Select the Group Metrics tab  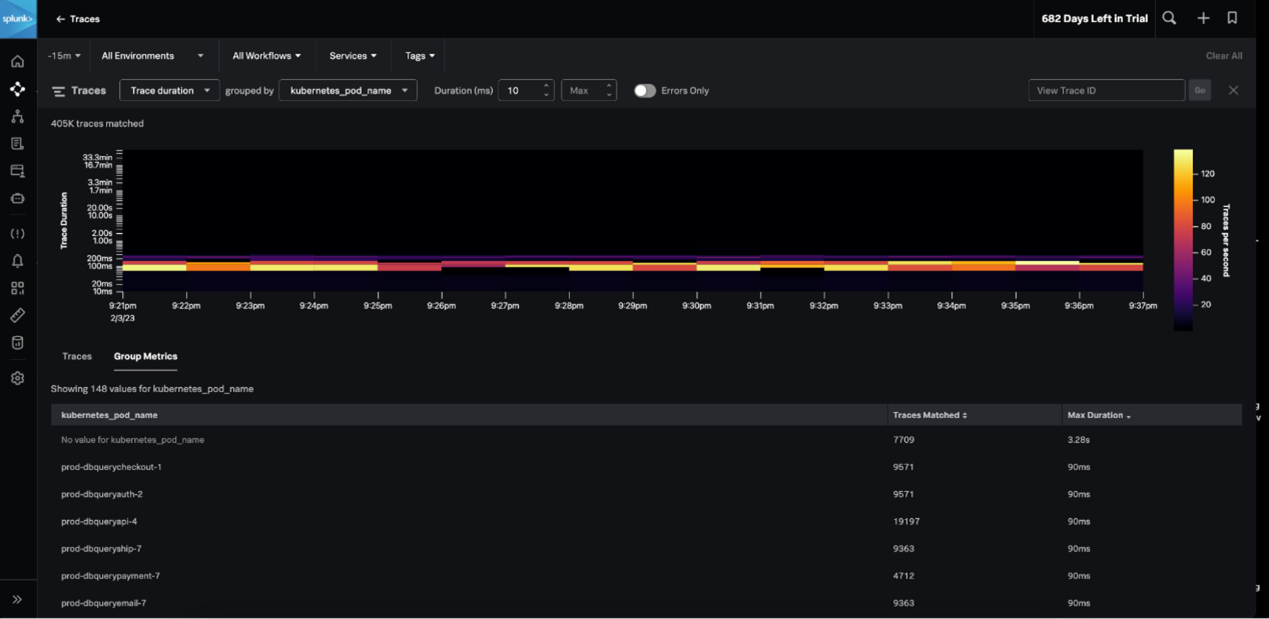[x=145, y=356]
